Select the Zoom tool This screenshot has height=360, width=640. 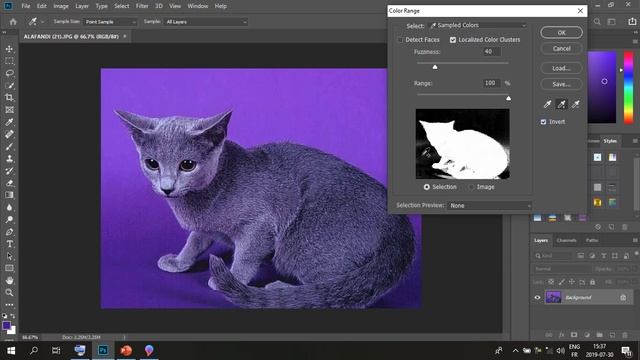pos(9,293)
